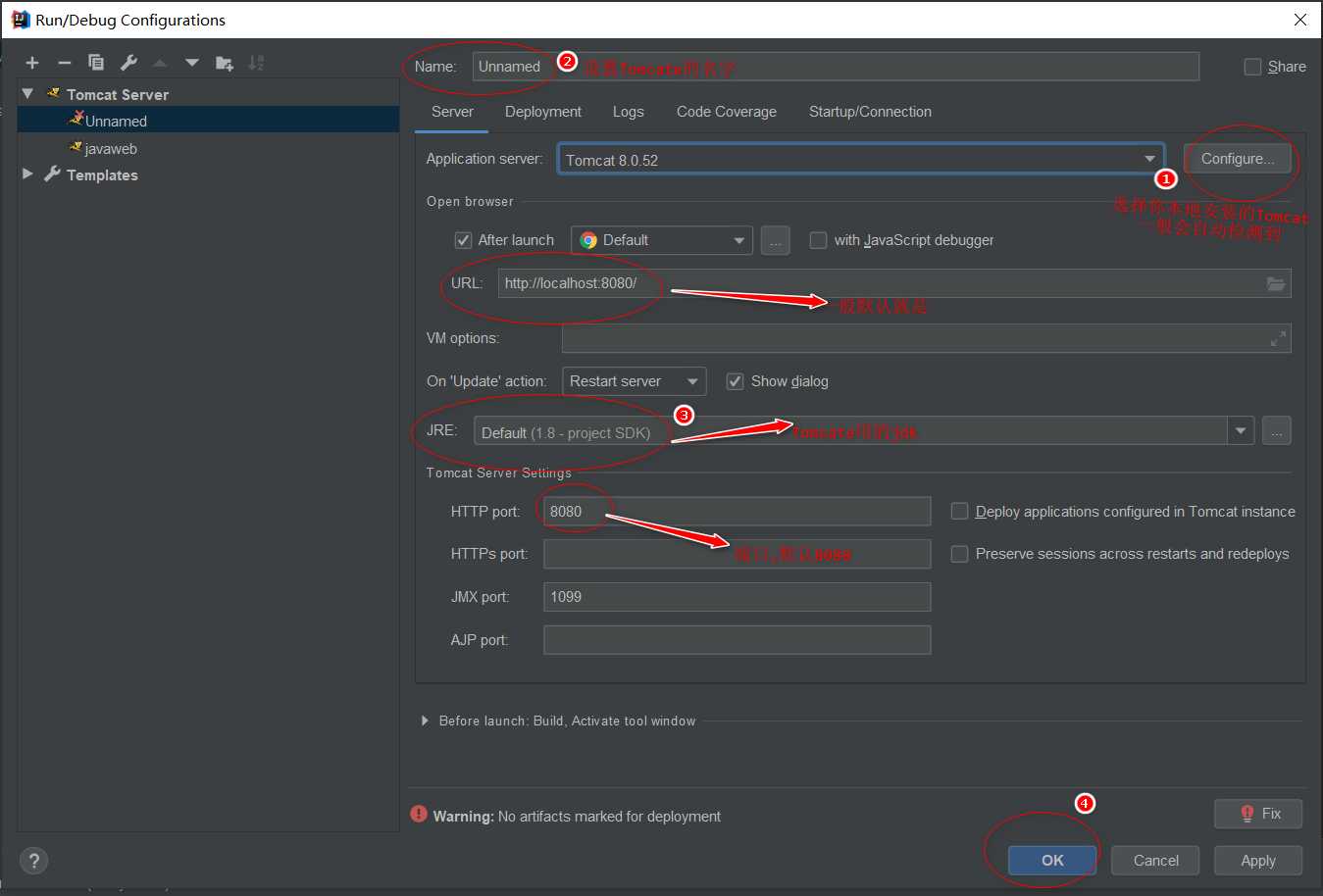Click the HTTPs port field
The width and height of the screenshot is (1323, 896).
point(738,554)
